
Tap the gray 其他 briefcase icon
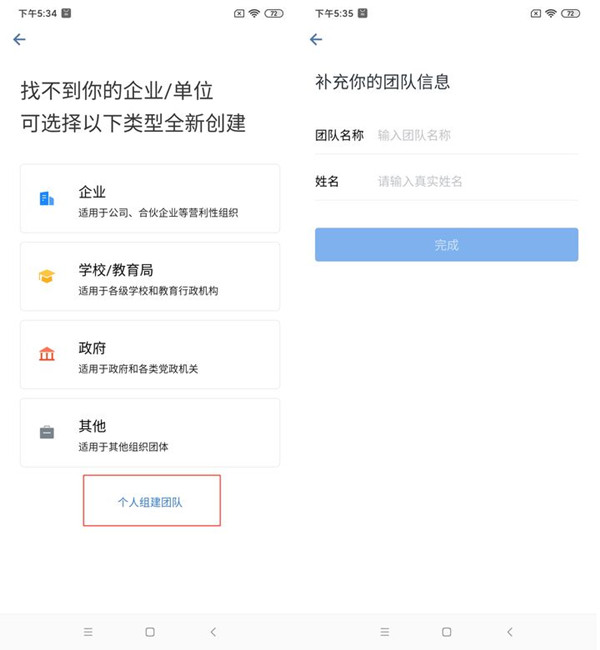(x=47, y=432)
